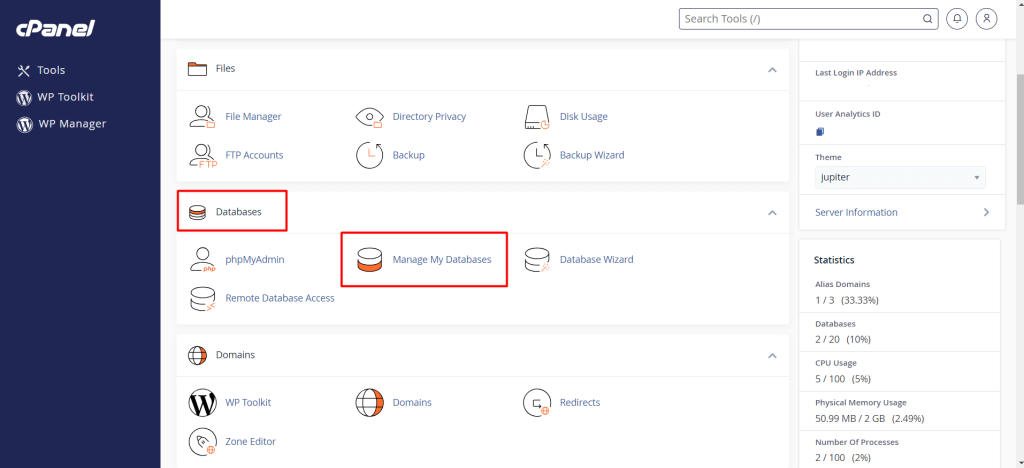Image resolution: width=1024 pixels, height=468 pixels.
Task: Click the Statistics heading
Action: [834, 260]
